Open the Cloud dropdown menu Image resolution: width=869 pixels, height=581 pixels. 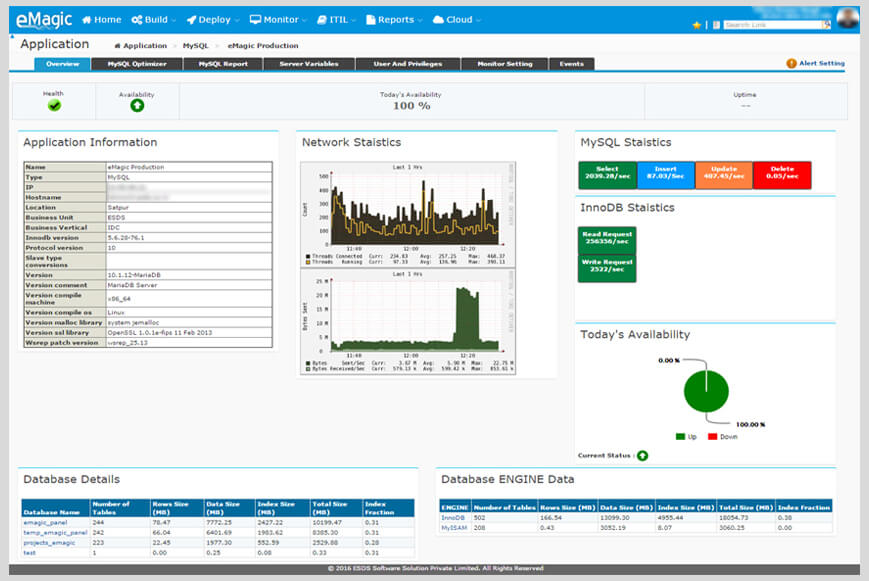point(457,19)
